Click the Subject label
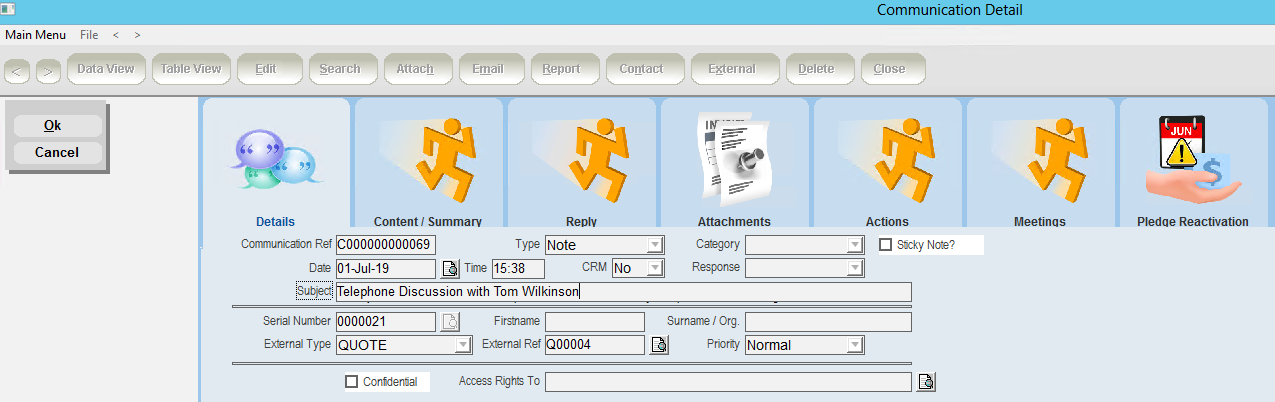Viewport: 1275px width, 402px height. pyautogui.click(x=314, y=291)
